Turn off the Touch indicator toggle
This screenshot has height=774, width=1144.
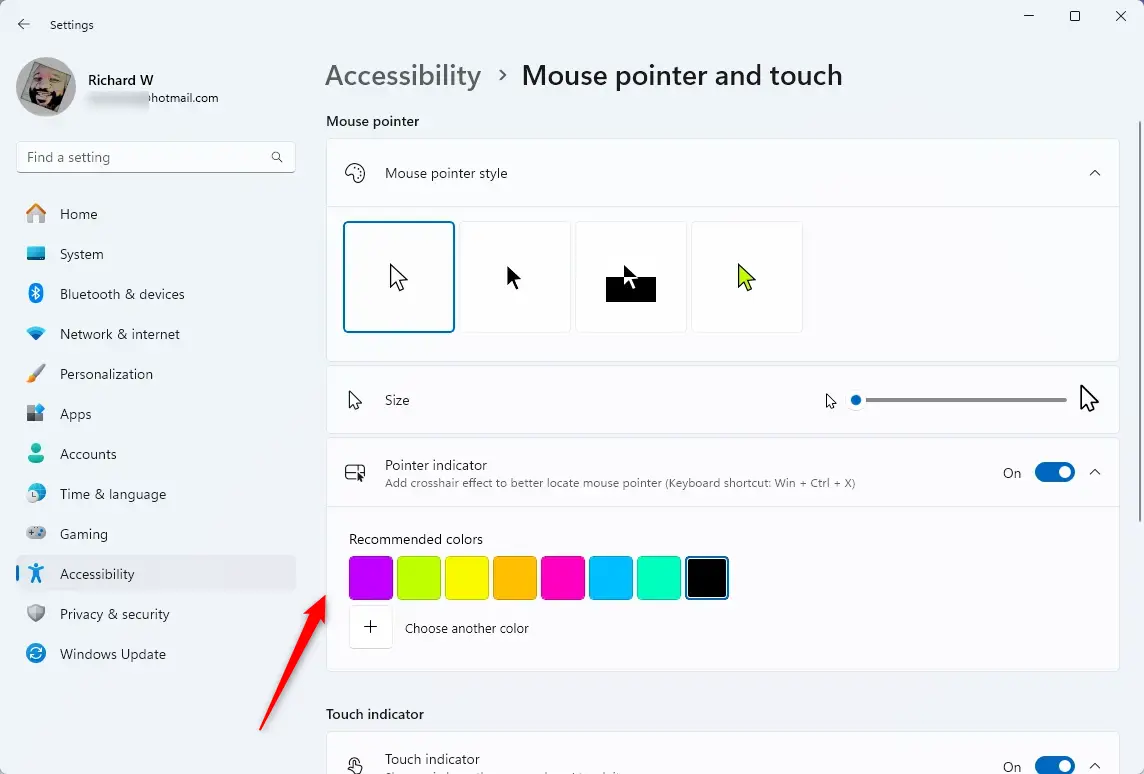point(1054,765)
